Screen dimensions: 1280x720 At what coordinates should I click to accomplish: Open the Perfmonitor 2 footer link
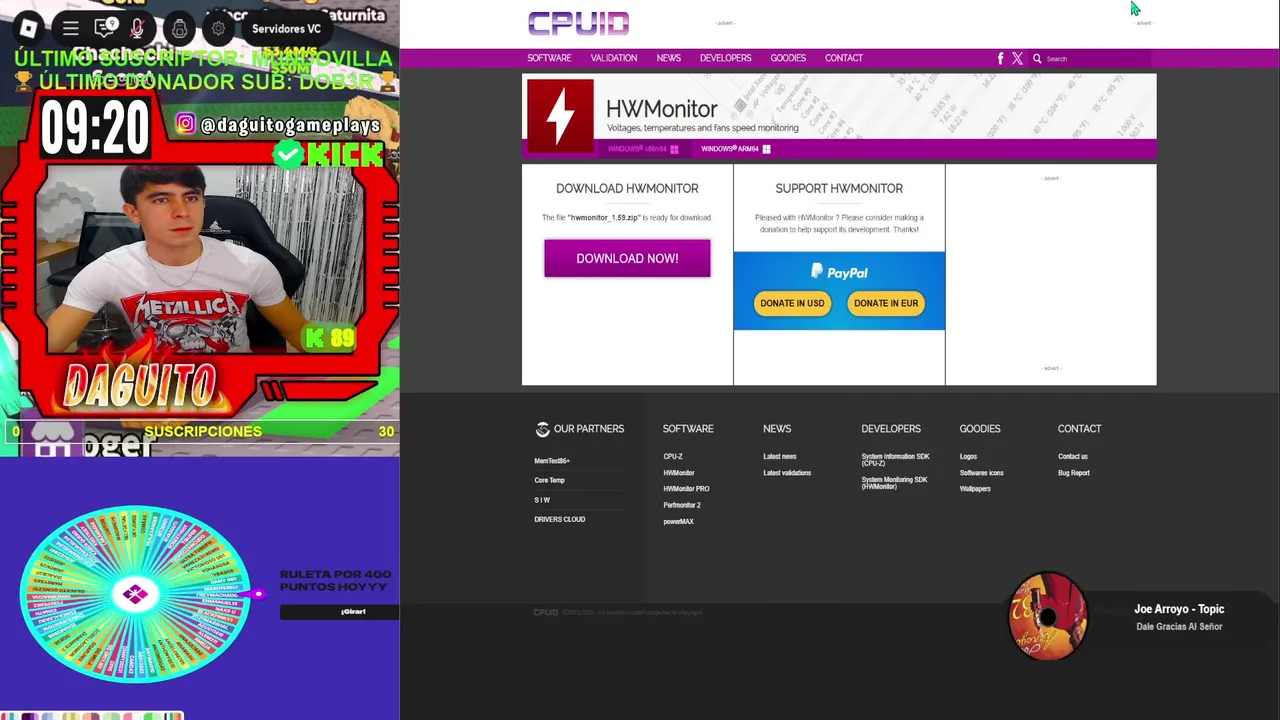click(682, 505)
